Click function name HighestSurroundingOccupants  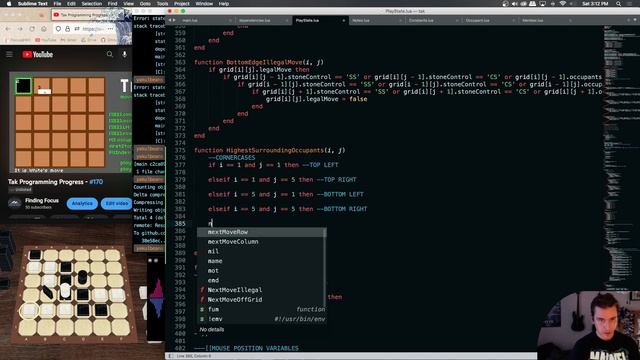275,150
